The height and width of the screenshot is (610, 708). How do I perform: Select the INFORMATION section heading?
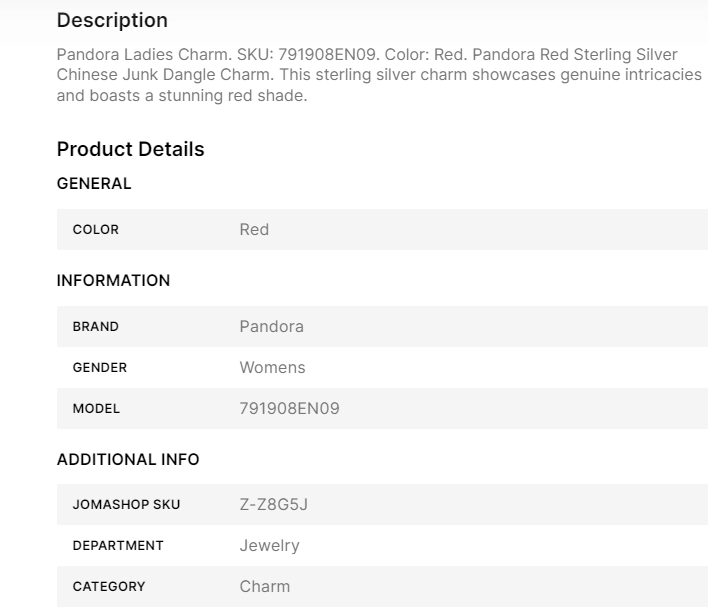(113, 280)
